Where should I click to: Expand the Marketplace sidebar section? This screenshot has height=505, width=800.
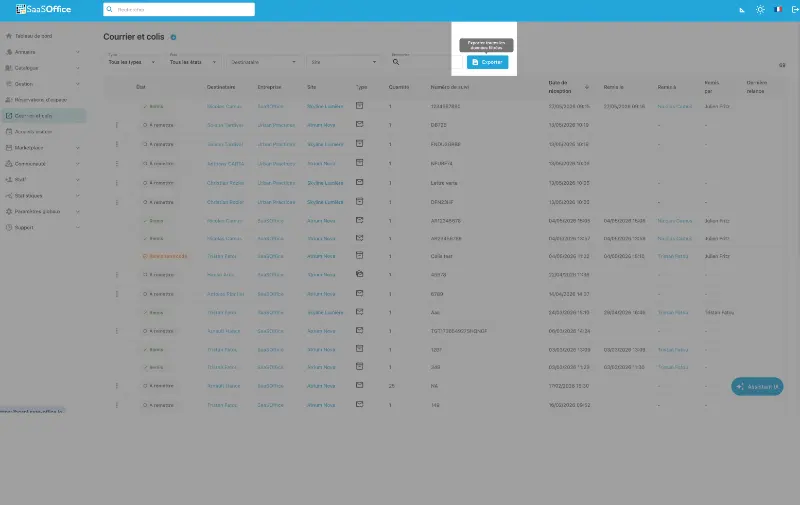42,148
